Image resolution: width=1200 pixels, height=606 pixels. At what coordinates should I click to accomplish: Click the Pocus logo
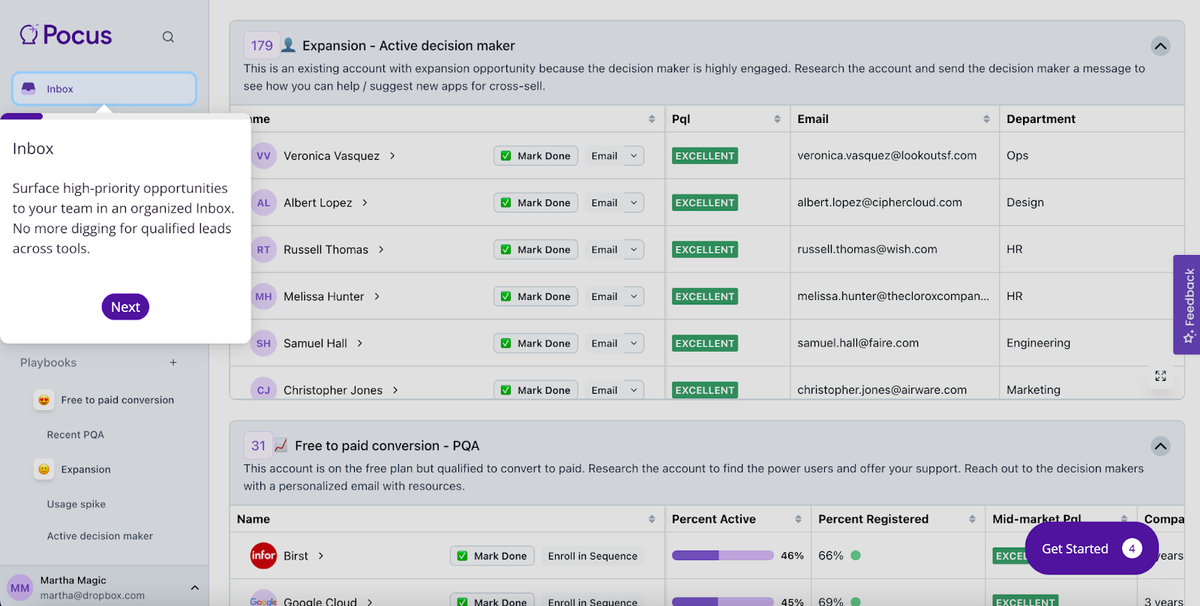click(66, 35)
